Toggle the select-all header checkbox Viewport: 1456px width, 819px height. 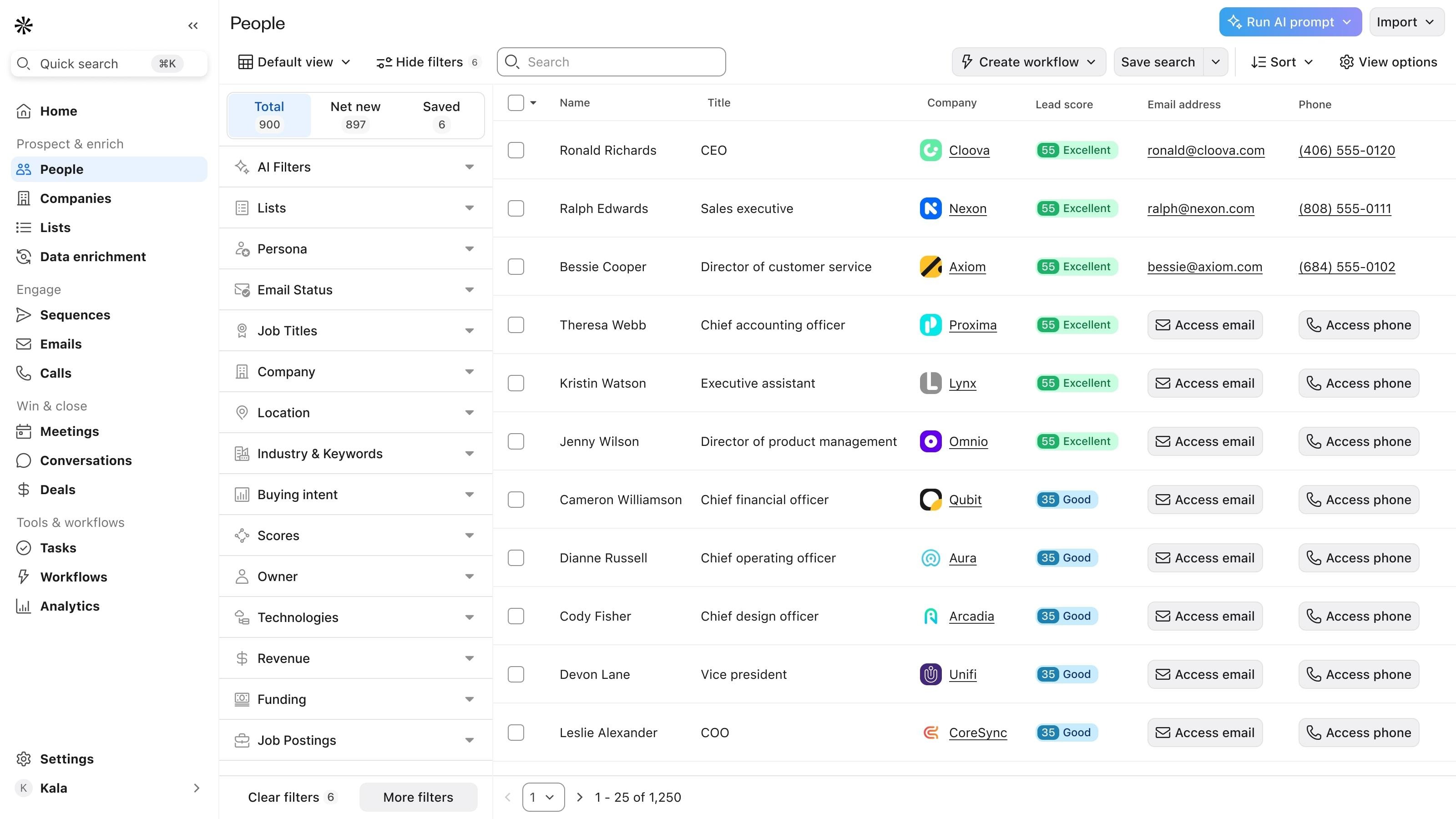pos(516,103)
